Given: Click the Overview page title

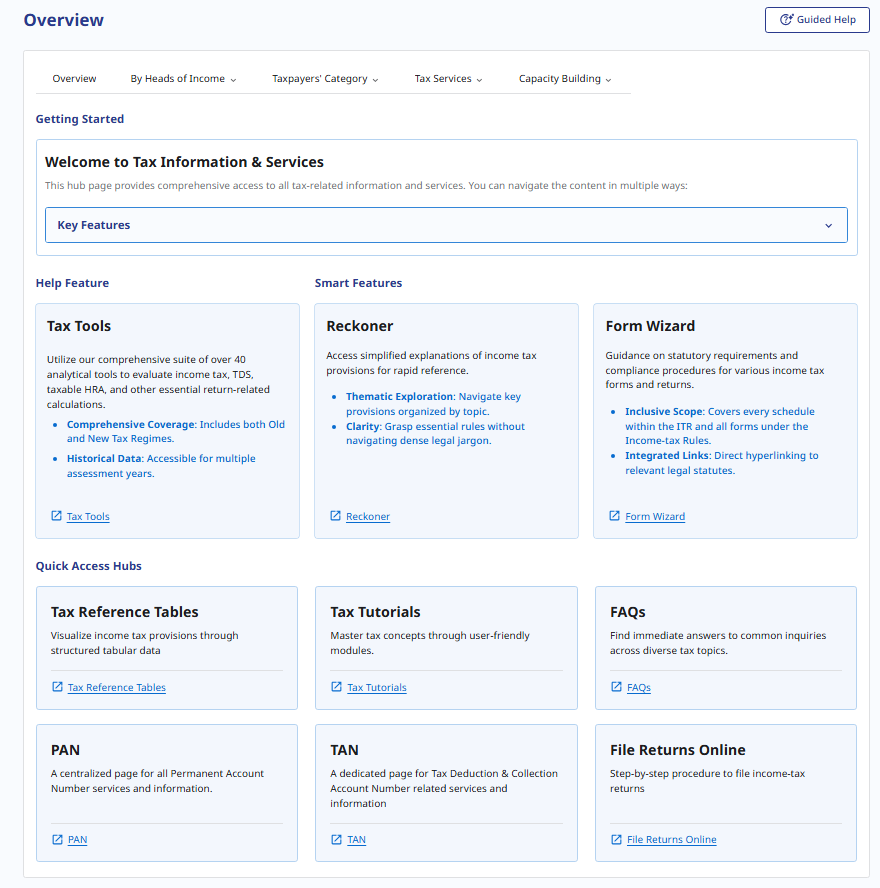Looking at the screenshot, I should click(x=63, y=20).
